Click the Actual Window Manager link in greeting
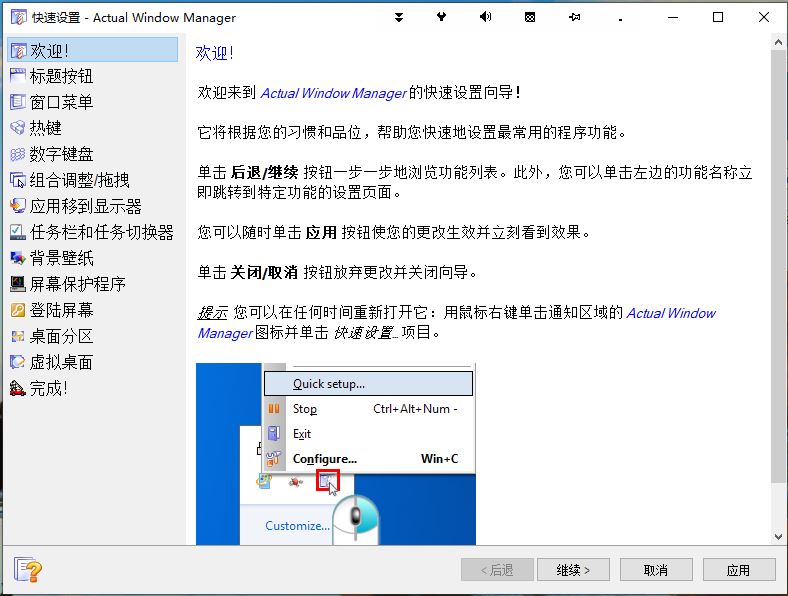 (x=333, y=93)
